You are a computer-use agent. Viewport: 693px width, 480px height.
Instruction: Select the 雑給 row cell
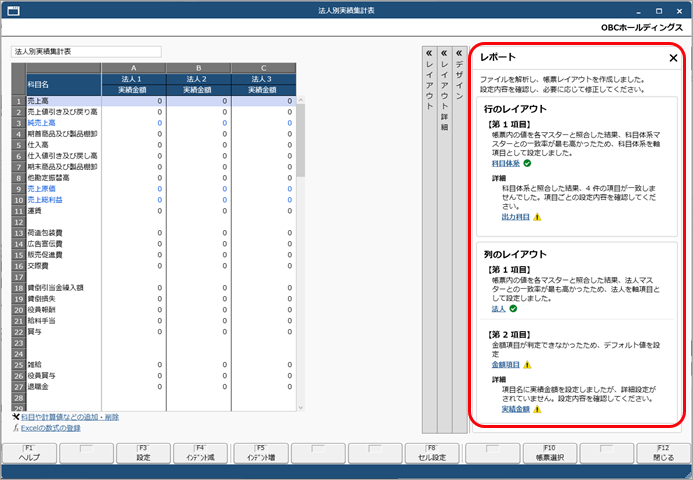click(x=64, y=365)
